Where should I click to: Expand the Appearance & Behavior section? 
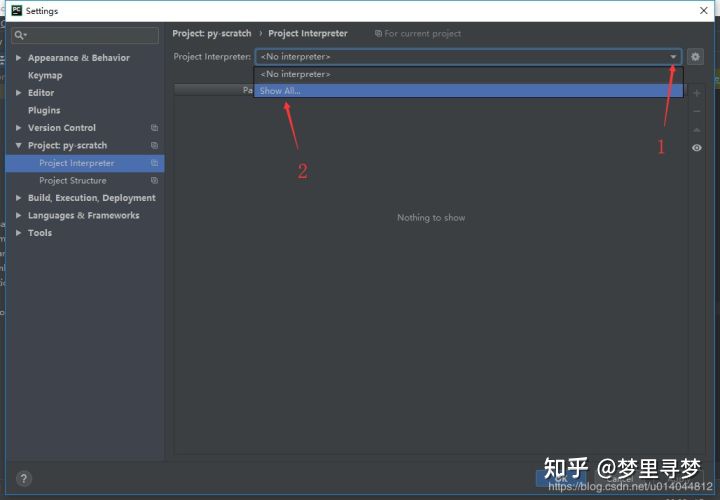coord(18,57)
